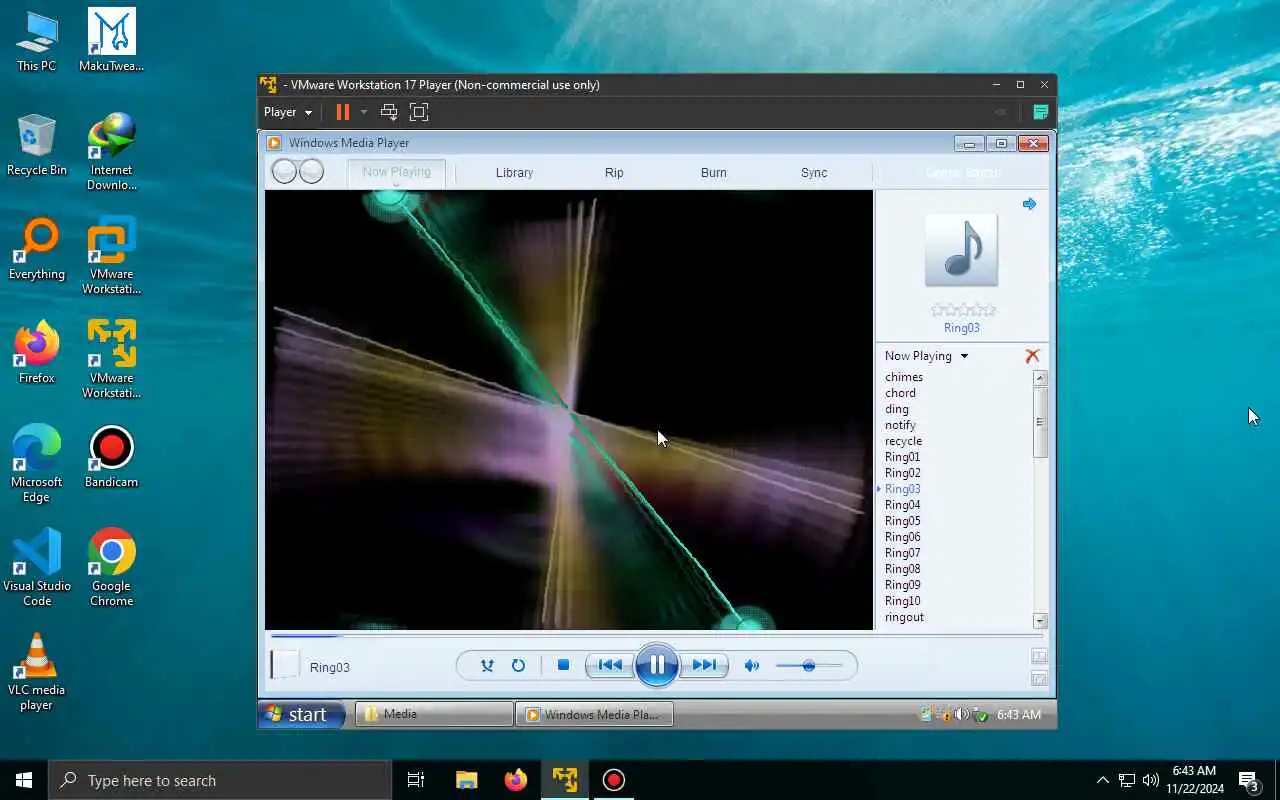Open Google Chrome from the desktop
Viewport: 1280px width, 800px height.
(111, 567)
